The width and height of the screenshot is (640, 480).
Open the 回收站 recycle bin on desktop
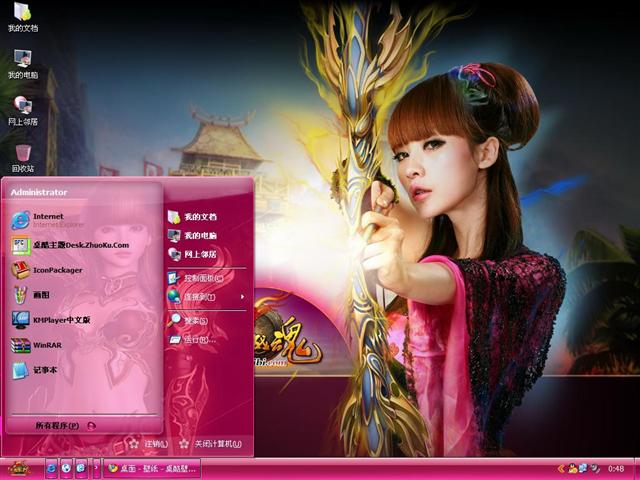[23, 158]
